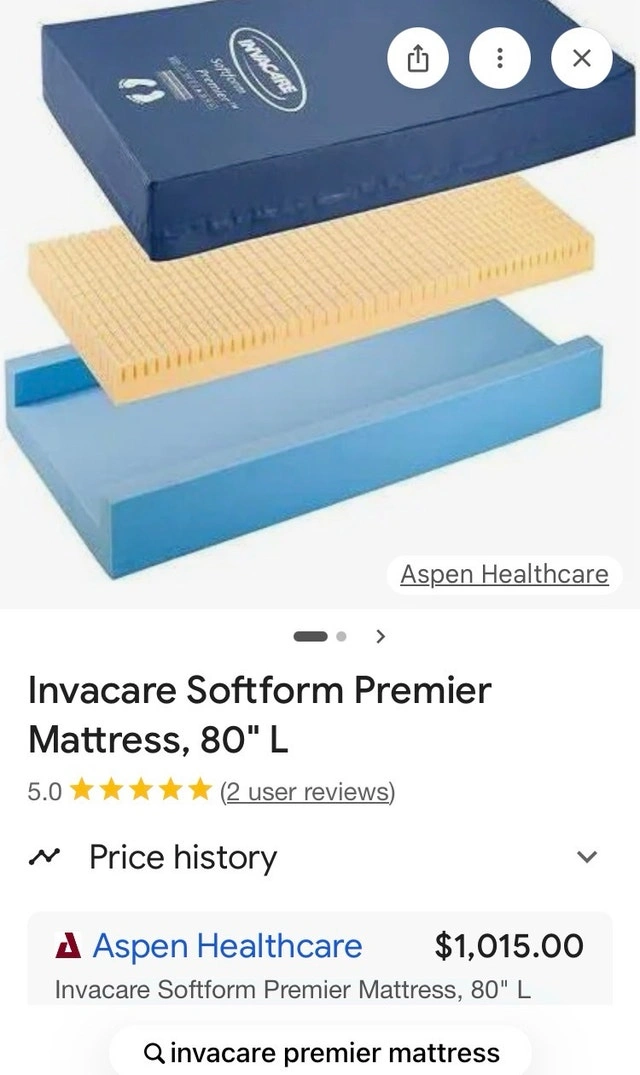Click the five-star rating display

click(141, 790)
